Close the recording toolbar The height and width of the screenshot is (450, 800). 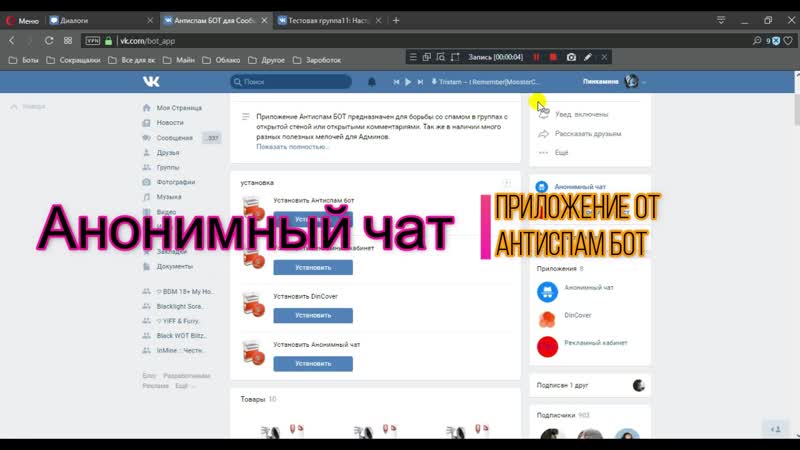[604, 57]
